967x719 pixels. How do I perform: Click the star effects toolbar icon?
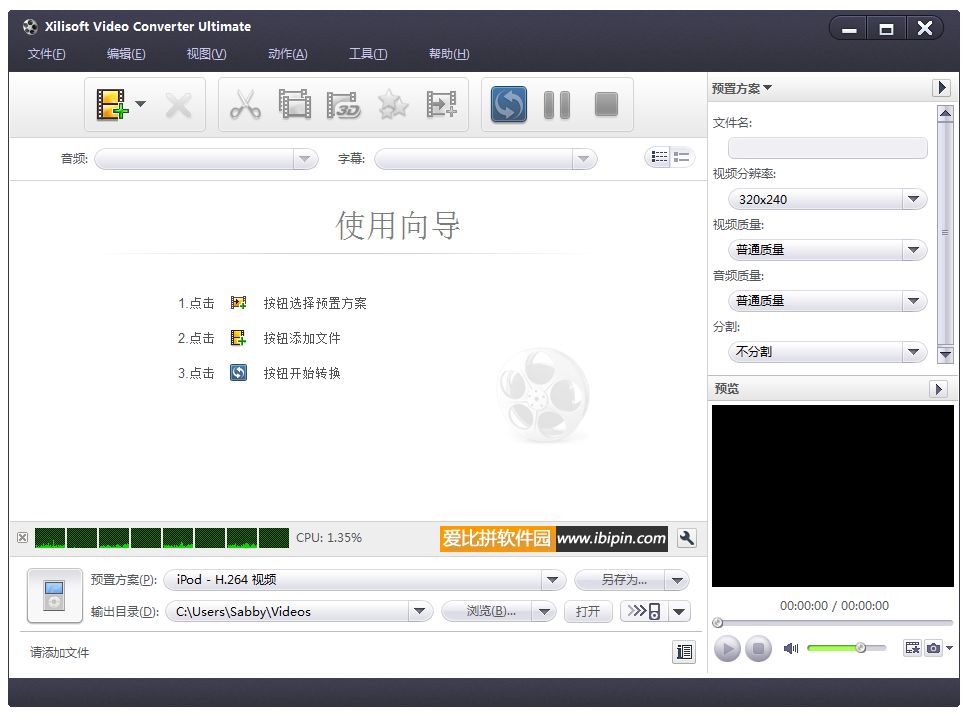click(x=393, y=105)
